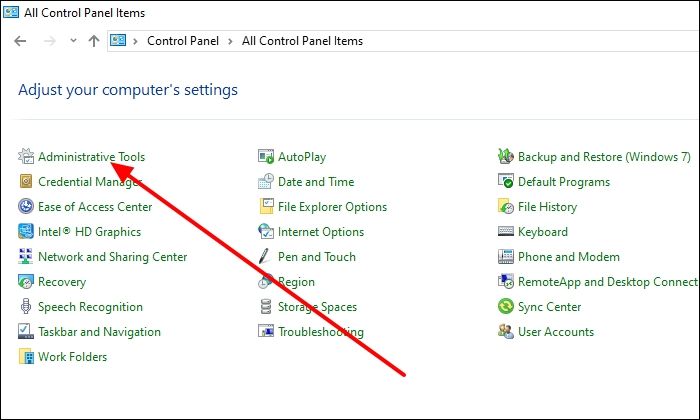Click the Credential Manager safe icon
Screen dimensions: 700x420
[26, 182]
